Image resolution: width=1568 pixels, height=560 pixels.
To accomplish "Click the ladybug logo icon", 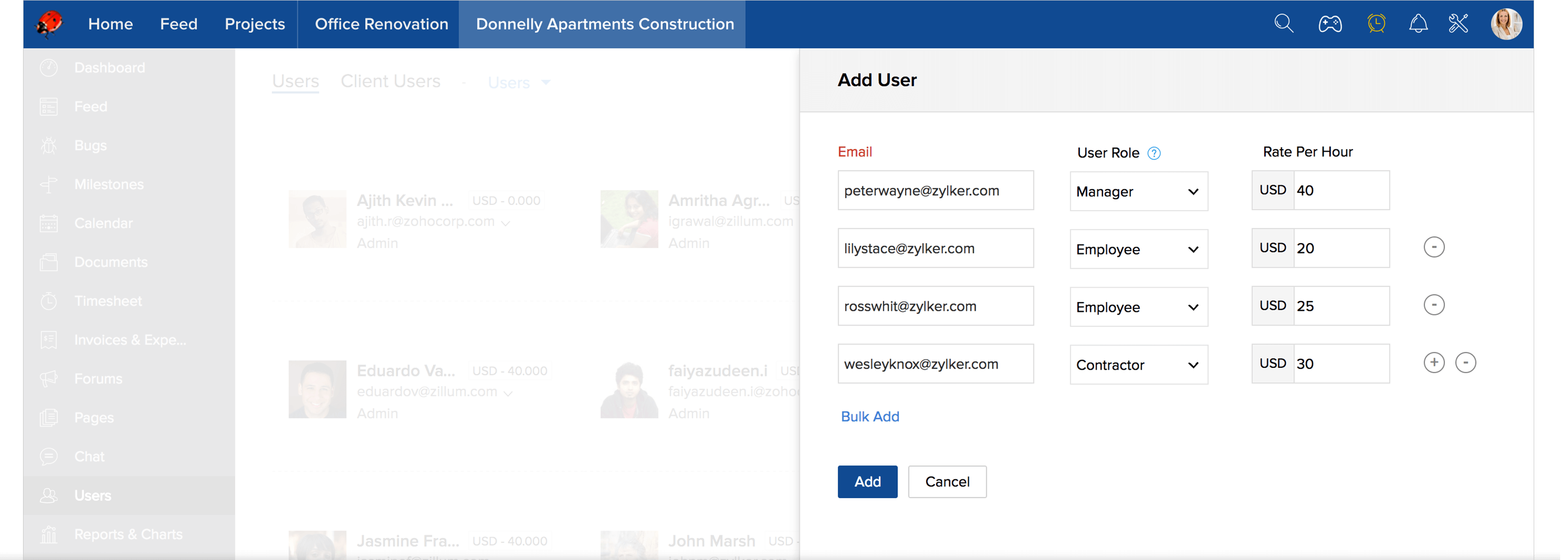I will click(49, 24).
